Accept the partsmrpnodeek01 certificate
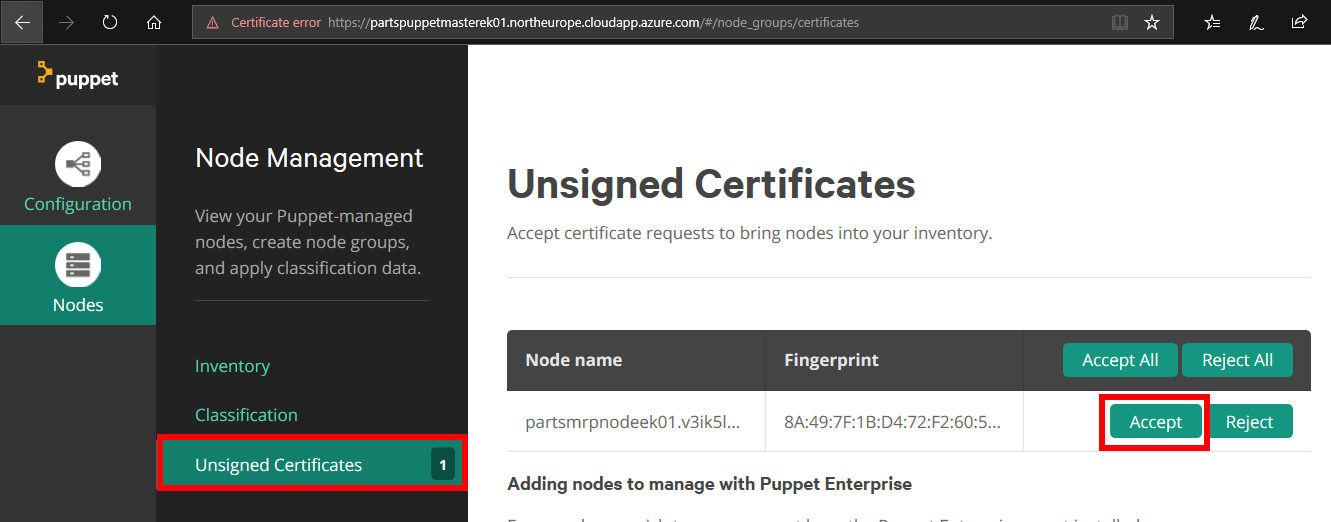 pos(1155,422)
